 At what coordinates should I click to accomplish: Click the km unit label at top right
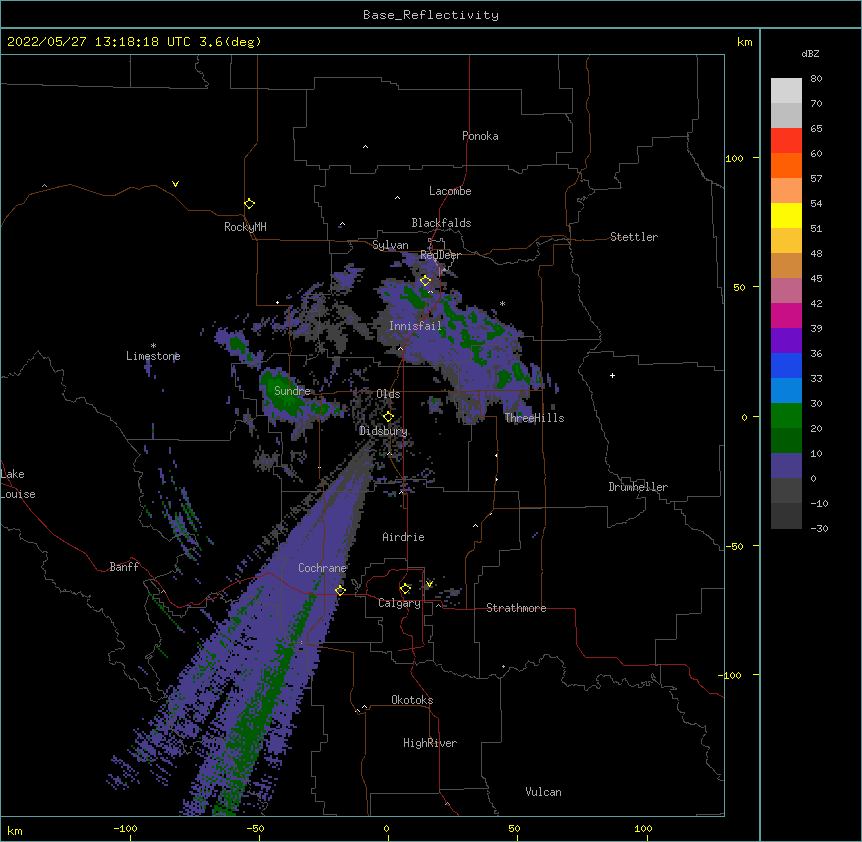click(744, 42)
